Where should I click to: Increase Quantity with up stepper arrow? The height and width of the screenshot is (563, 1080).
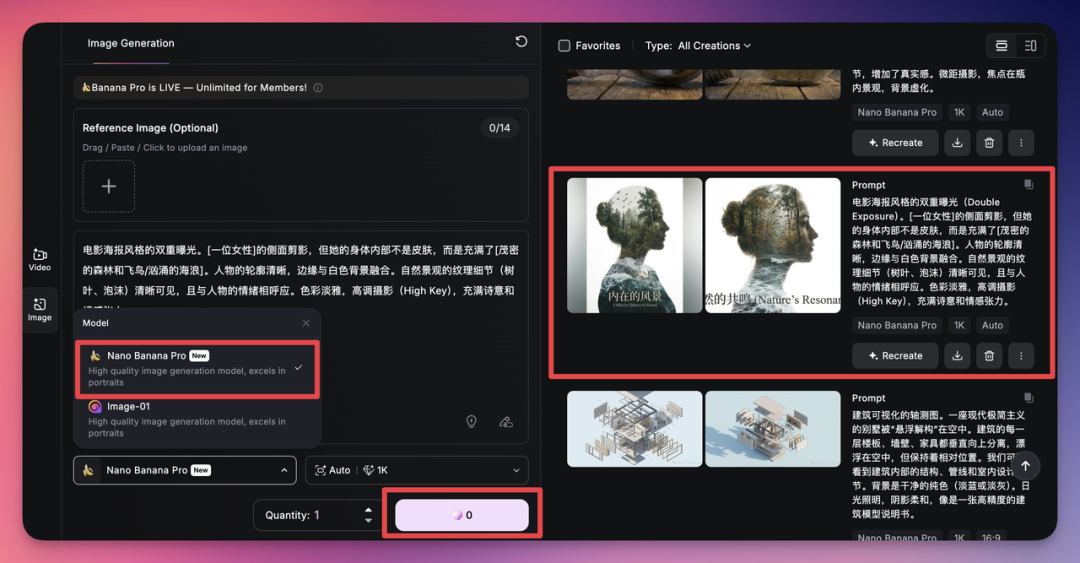368,510
